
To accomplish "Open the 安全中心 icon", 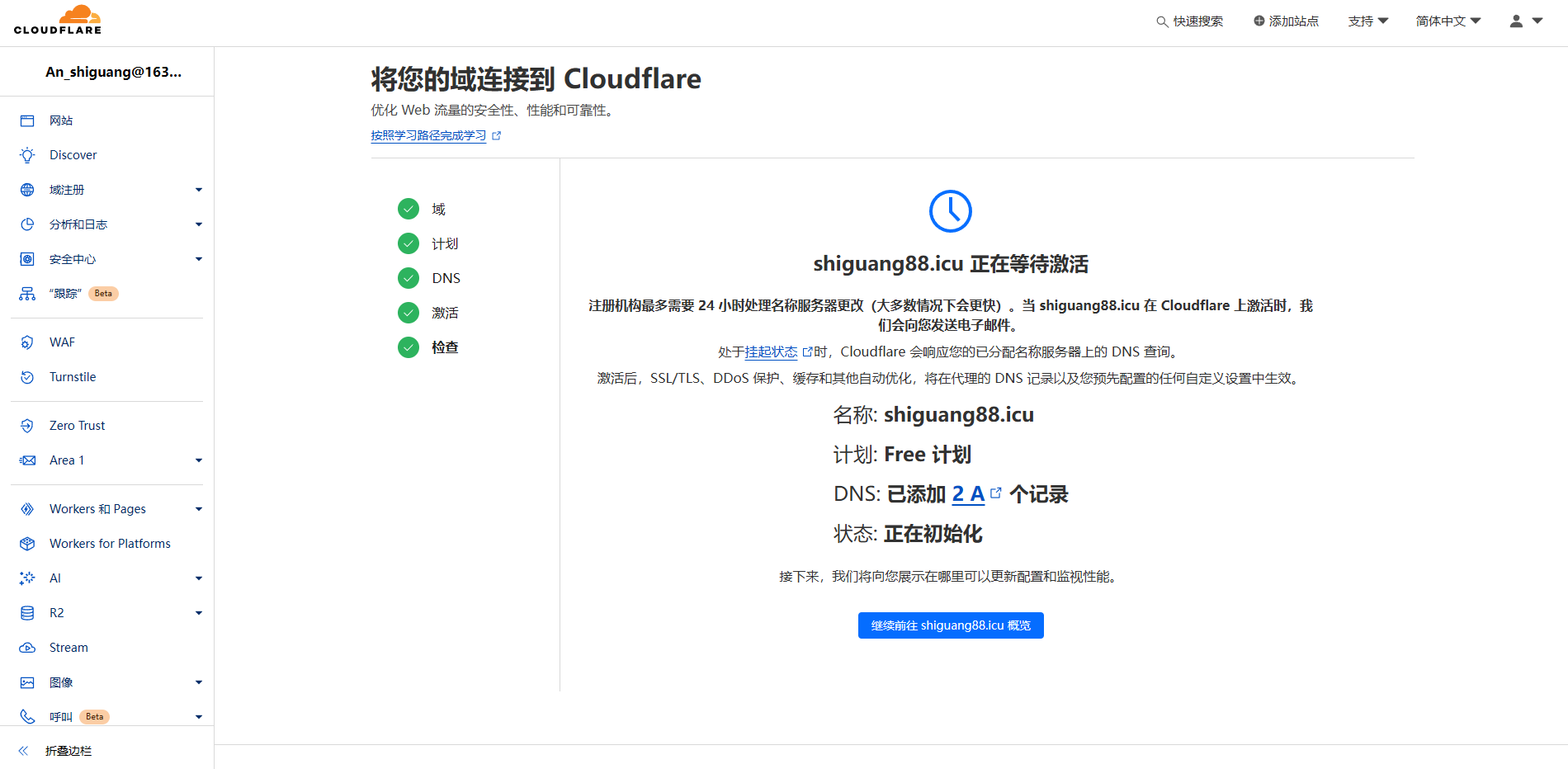I will click(x=27, y=259).
